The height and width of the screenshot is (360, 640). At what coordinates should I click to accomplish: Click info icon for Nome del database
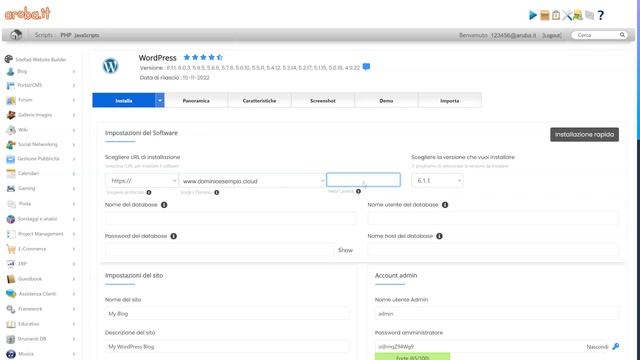click(x=164, y=205)
